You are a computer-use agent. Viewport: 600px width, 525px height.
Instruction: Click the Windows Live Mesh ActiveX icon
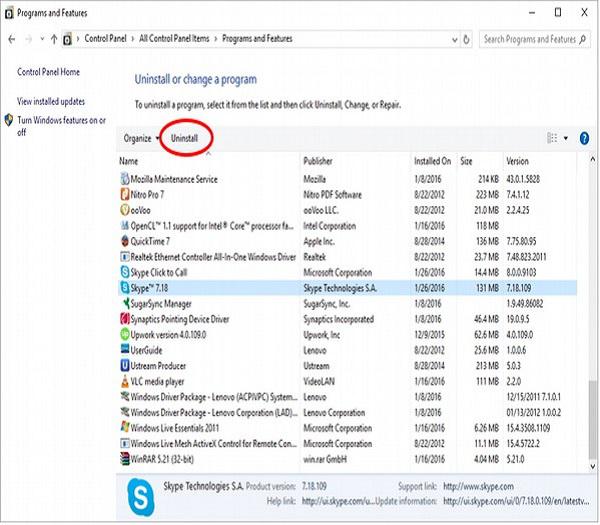click(125, 443)
